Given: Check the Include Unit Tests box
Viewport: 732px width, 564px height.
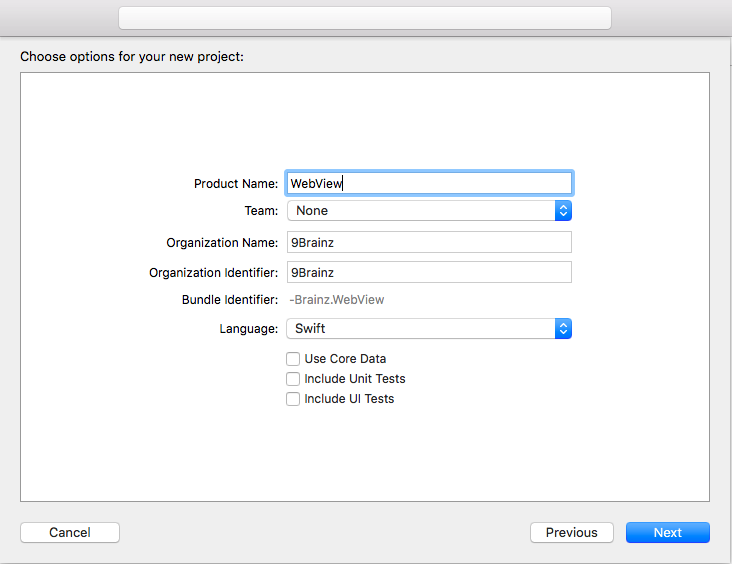Looking at the screenshot, I should tap(293, 379).
